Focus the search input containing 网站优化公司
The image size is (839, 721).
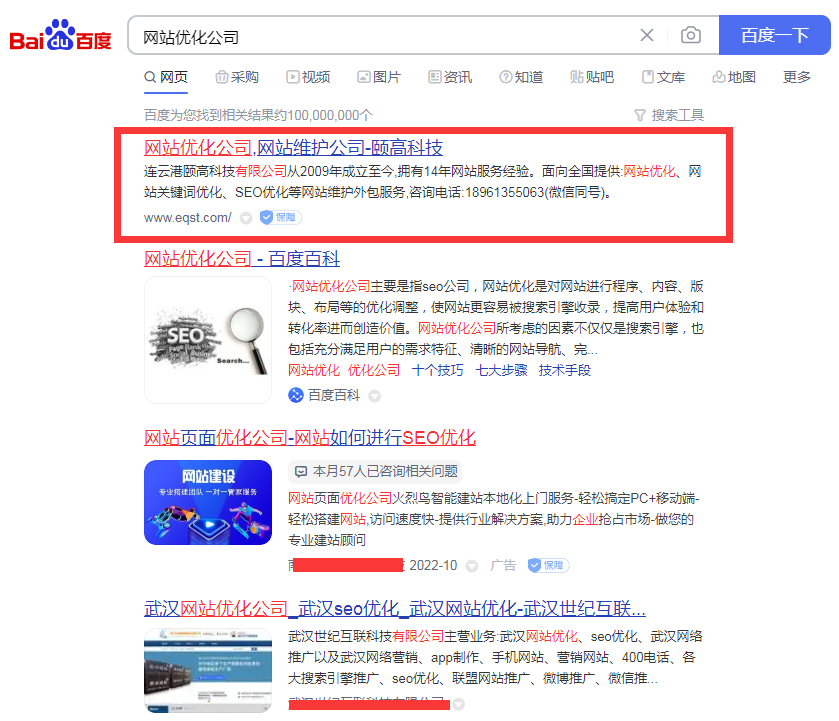coord(385,37)
